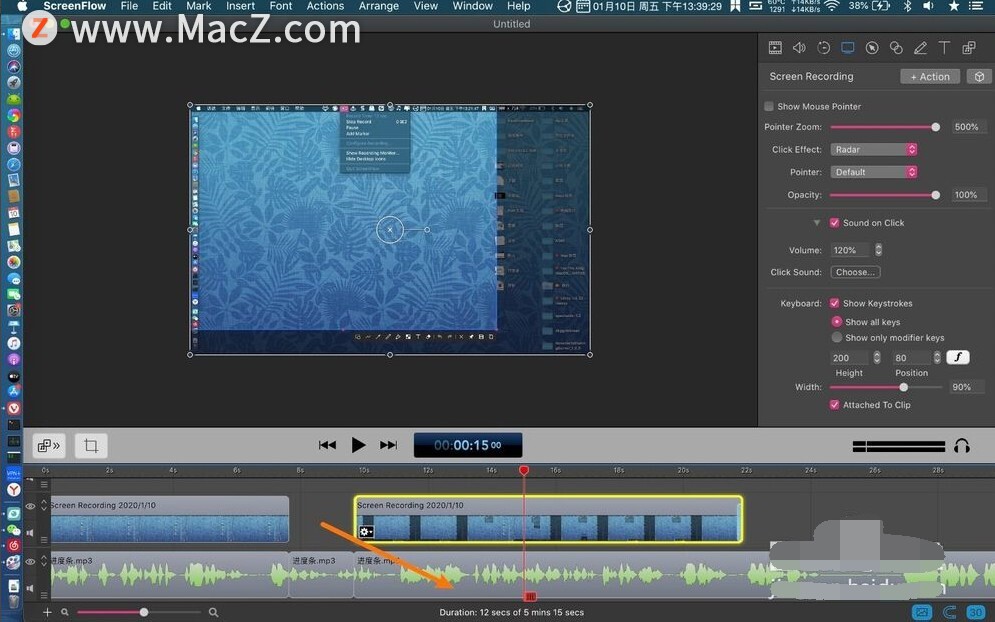Select the first Screen Recording 2020/1/10 clip
This screenshot has width=995, height=622.
(170, 519)
